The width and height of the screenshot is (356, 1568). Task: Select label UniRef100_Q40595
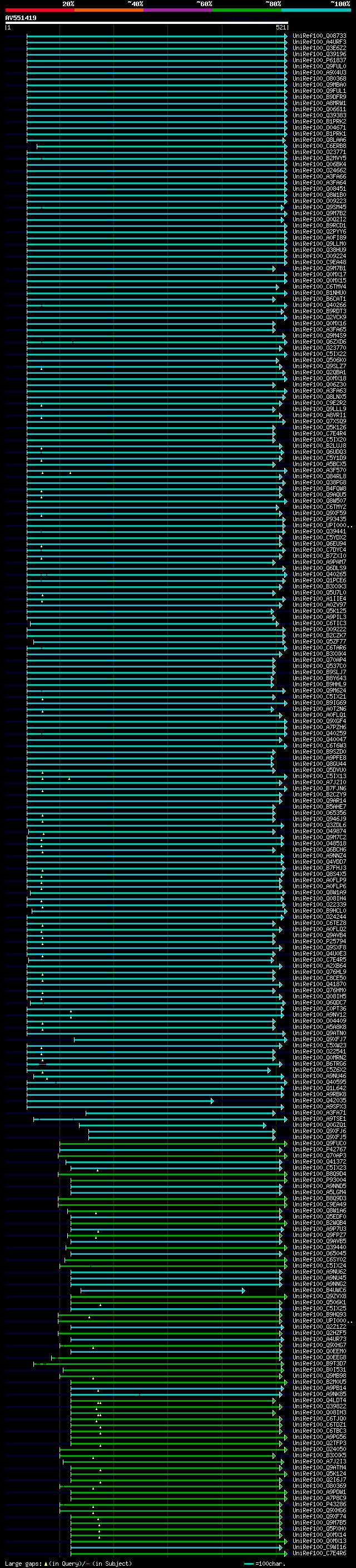(319, 1082)
